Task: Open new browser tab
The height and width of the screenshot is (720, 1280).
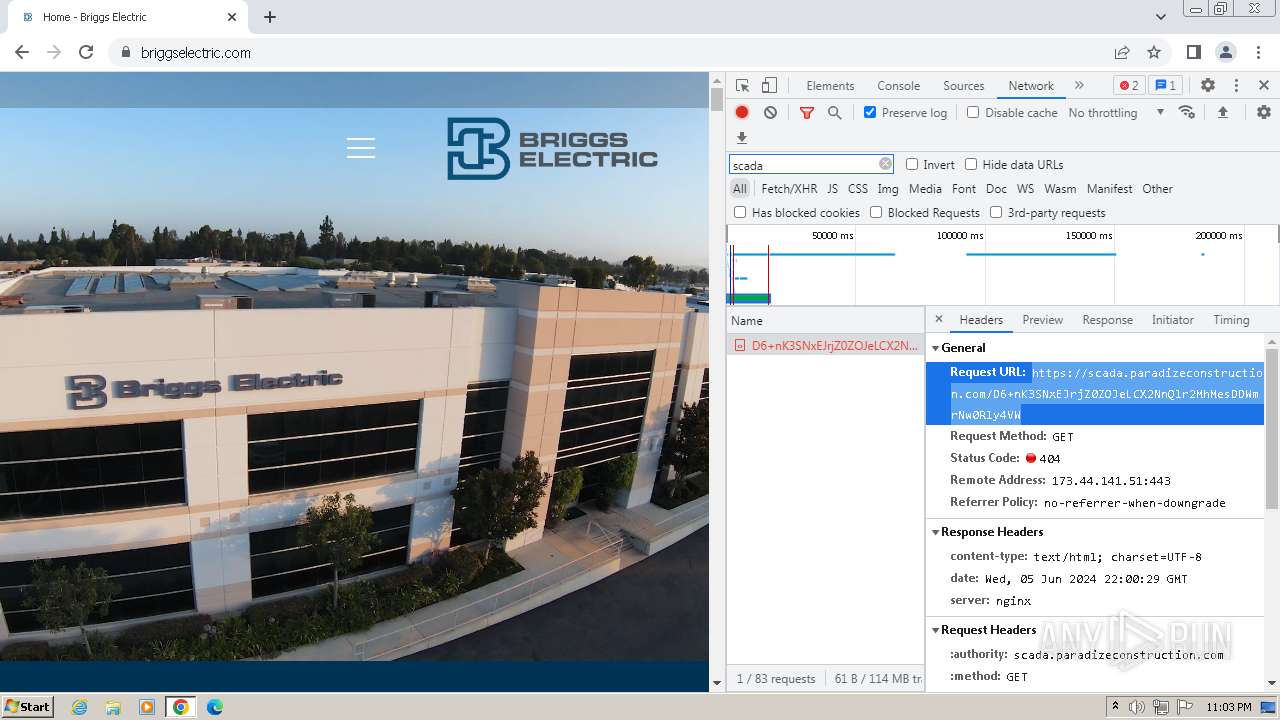Action: [270, 17]
